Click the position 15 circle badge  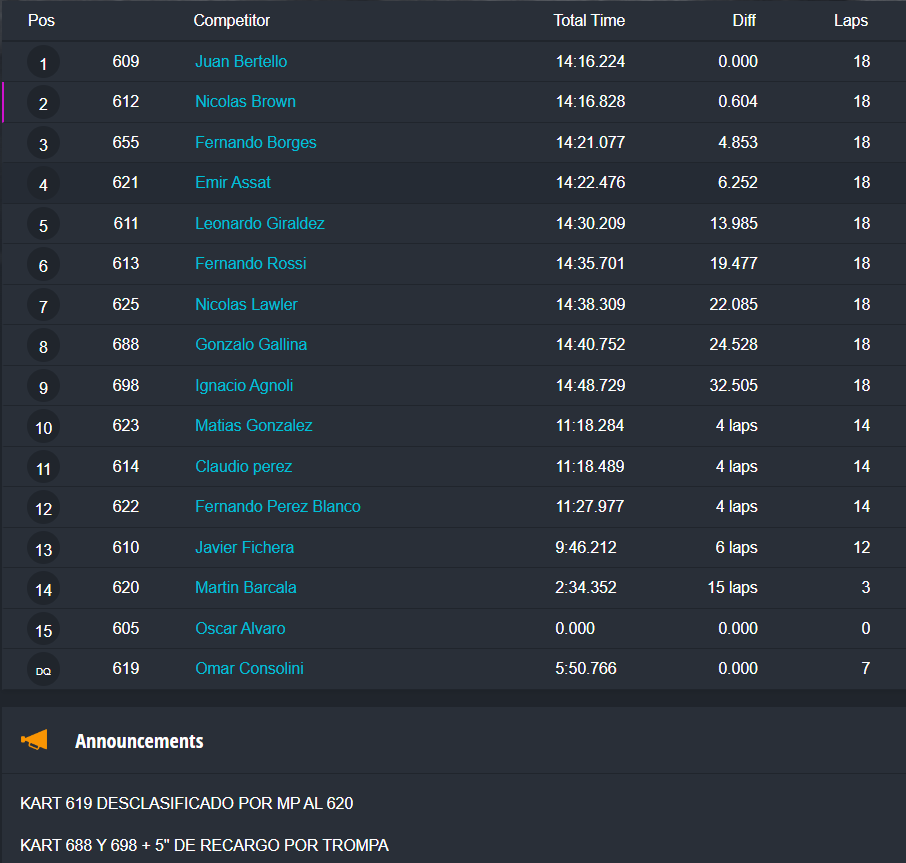click(x=43, y=630)
